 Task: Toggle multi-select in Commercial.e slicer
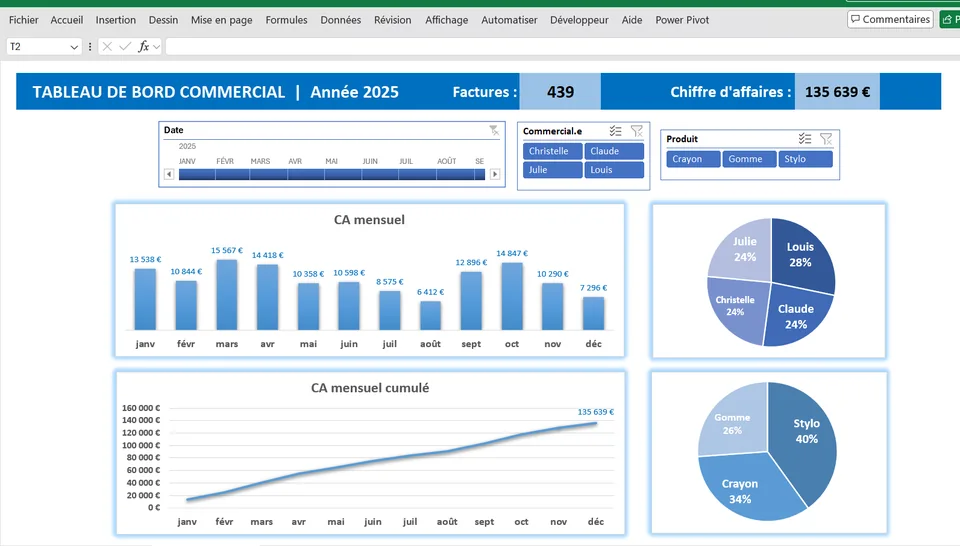[616, 131]
